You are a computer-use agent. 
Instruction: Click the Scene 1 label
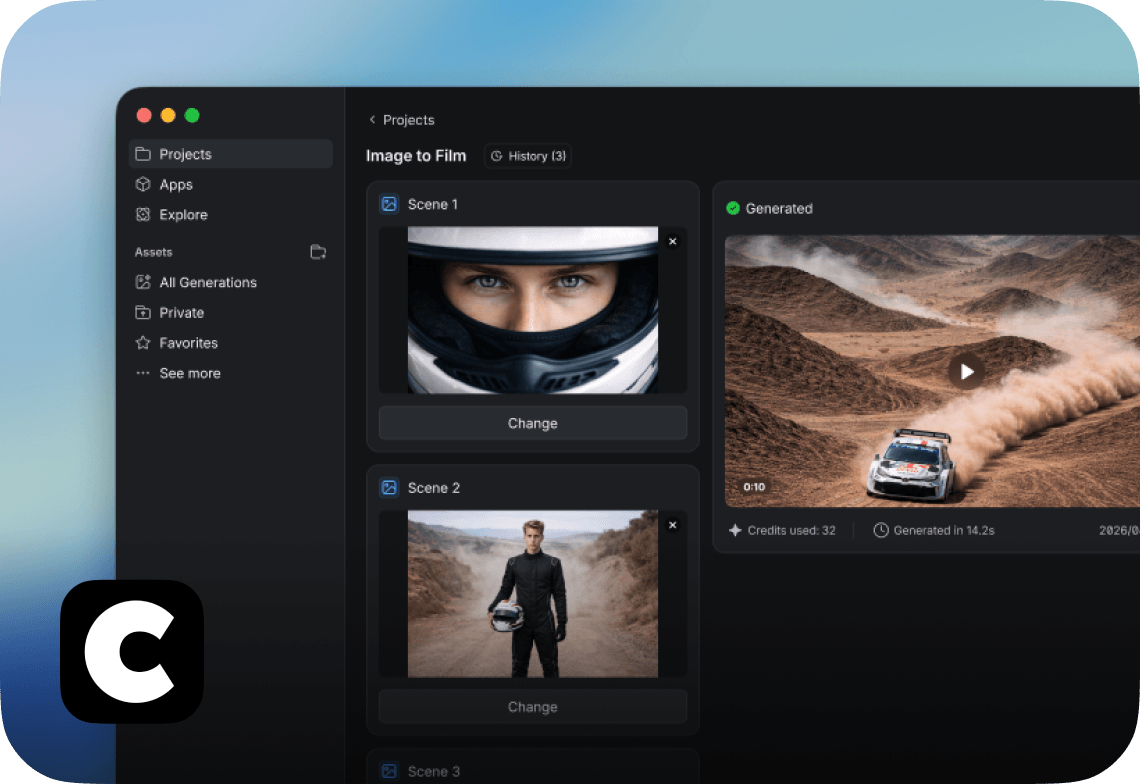433,204
